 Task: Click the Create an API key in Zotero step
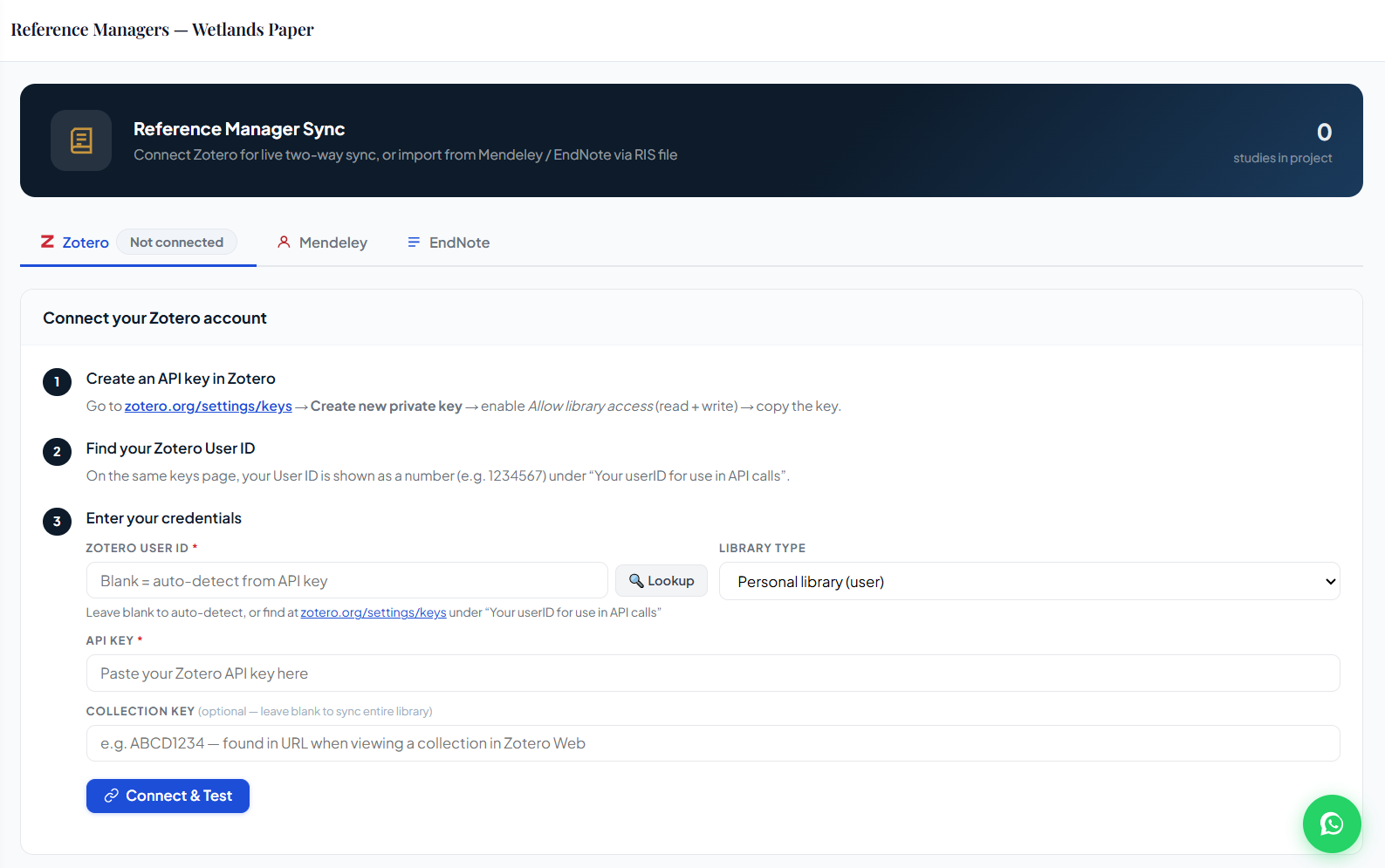pyautogui.click(x=181, y=379)
